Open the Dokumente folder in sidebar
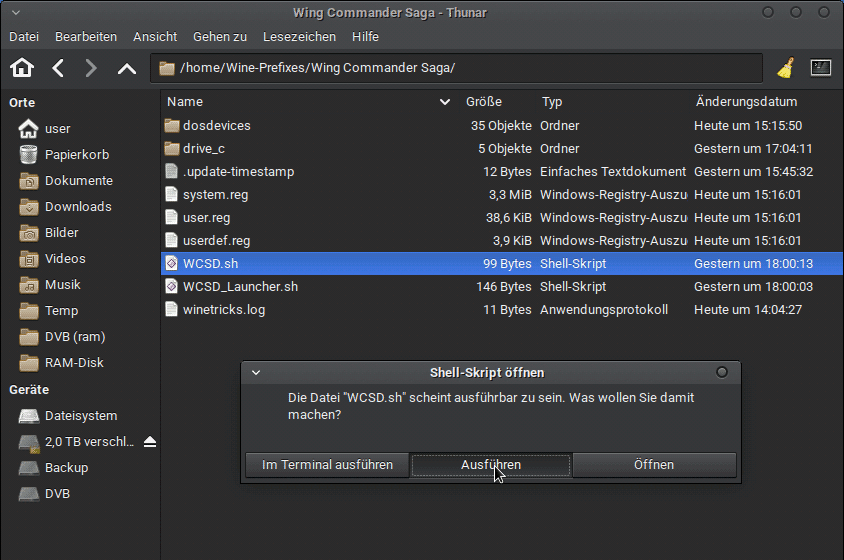The height and width of the screenshot is (560, 844). (66, 180)
